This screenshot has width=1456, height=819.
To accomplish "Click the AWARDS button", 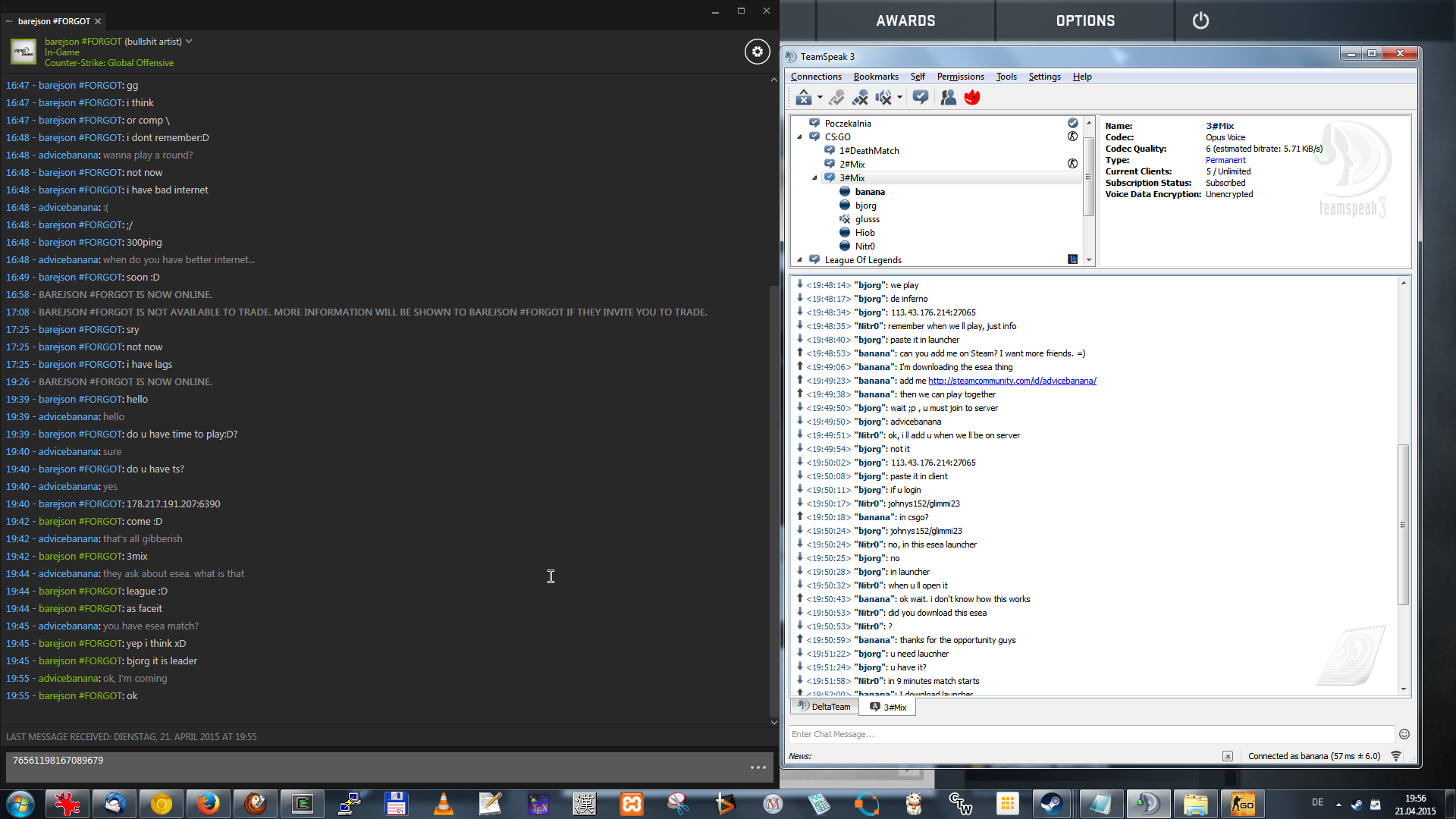I will tap(905, 20).
